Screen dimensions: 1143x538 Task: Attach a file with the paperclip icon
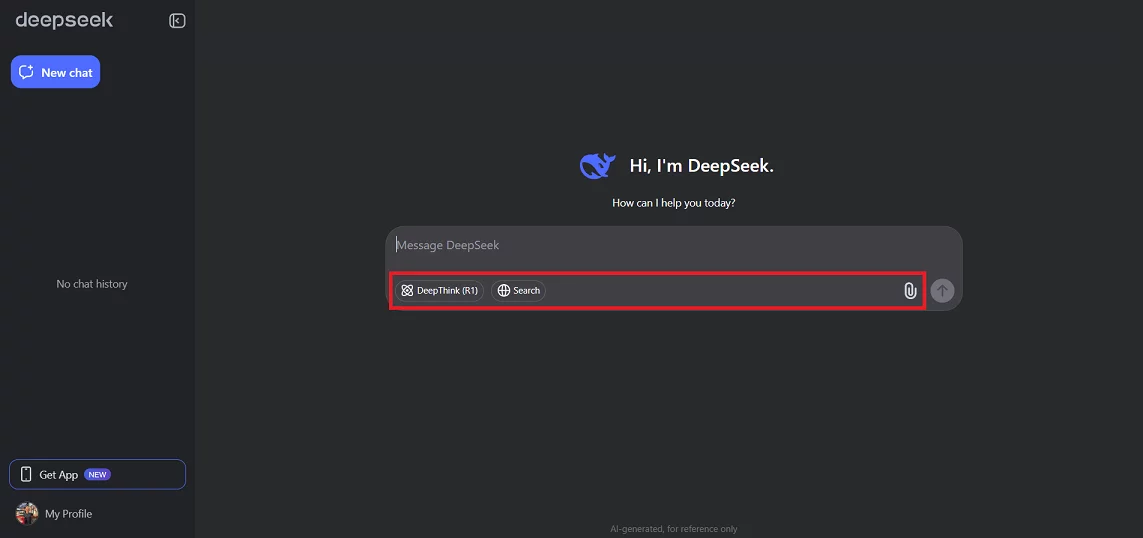coord(910,291)
